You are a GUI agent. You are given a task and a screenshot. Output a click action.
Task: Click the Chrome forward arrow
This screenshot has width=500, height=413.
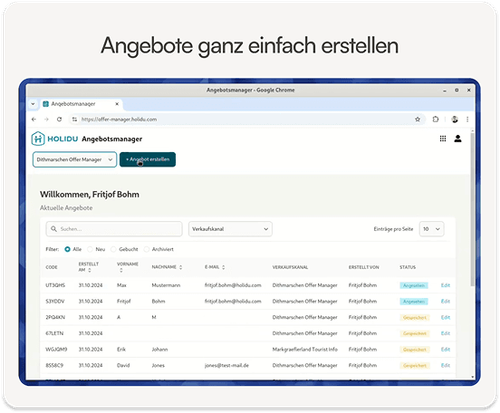click(46, 119)
